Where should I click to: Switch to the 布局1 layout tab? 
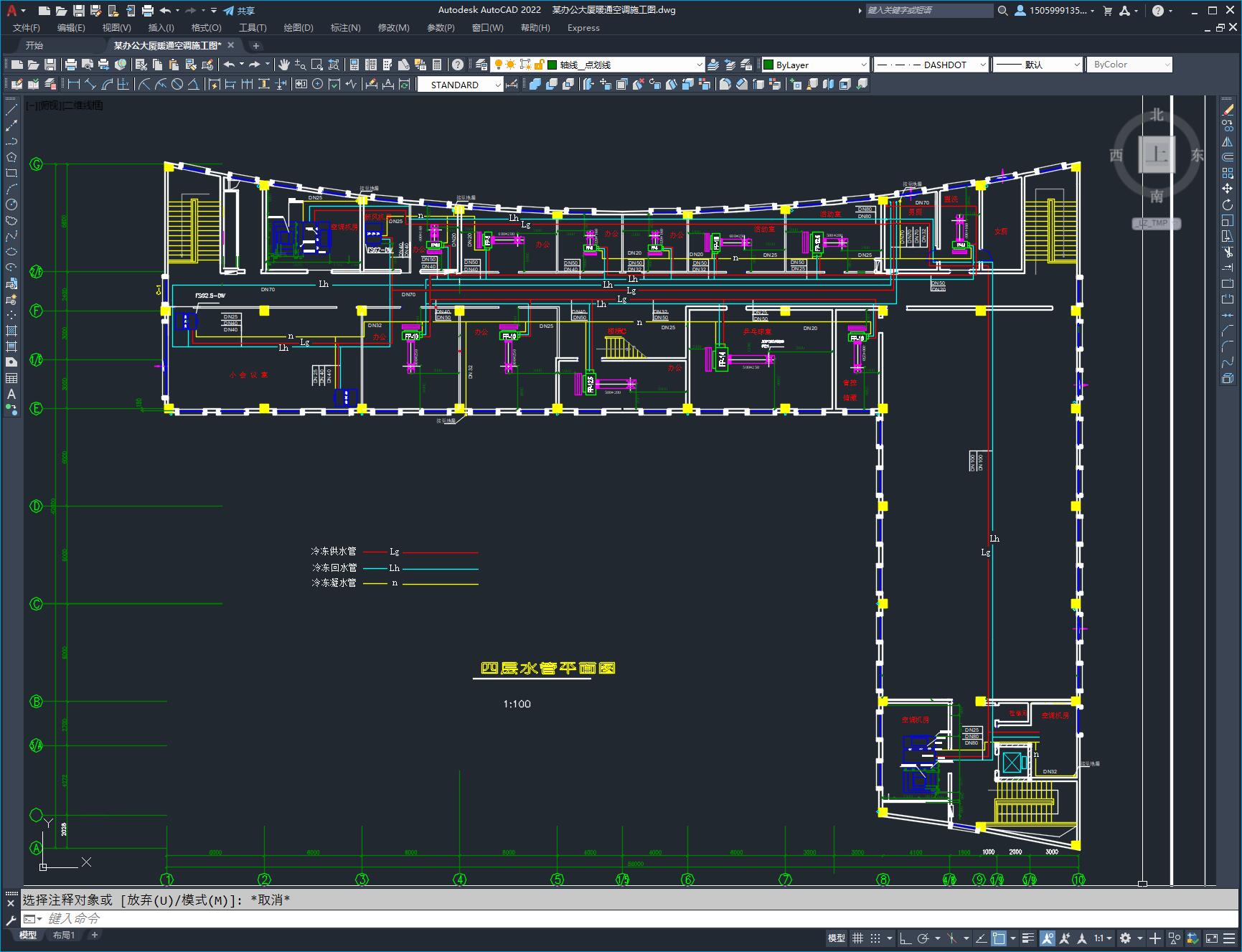coord(64,935)
